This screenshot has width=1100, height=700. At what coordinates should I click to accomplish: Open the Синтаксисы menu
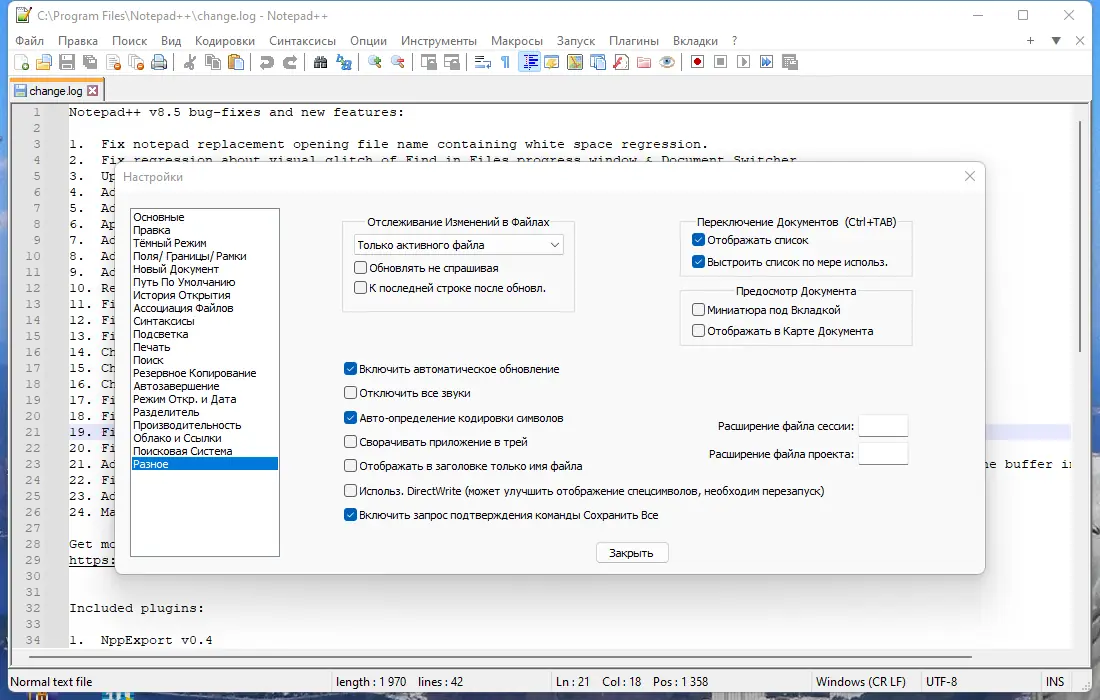click(x=302, y=41)
